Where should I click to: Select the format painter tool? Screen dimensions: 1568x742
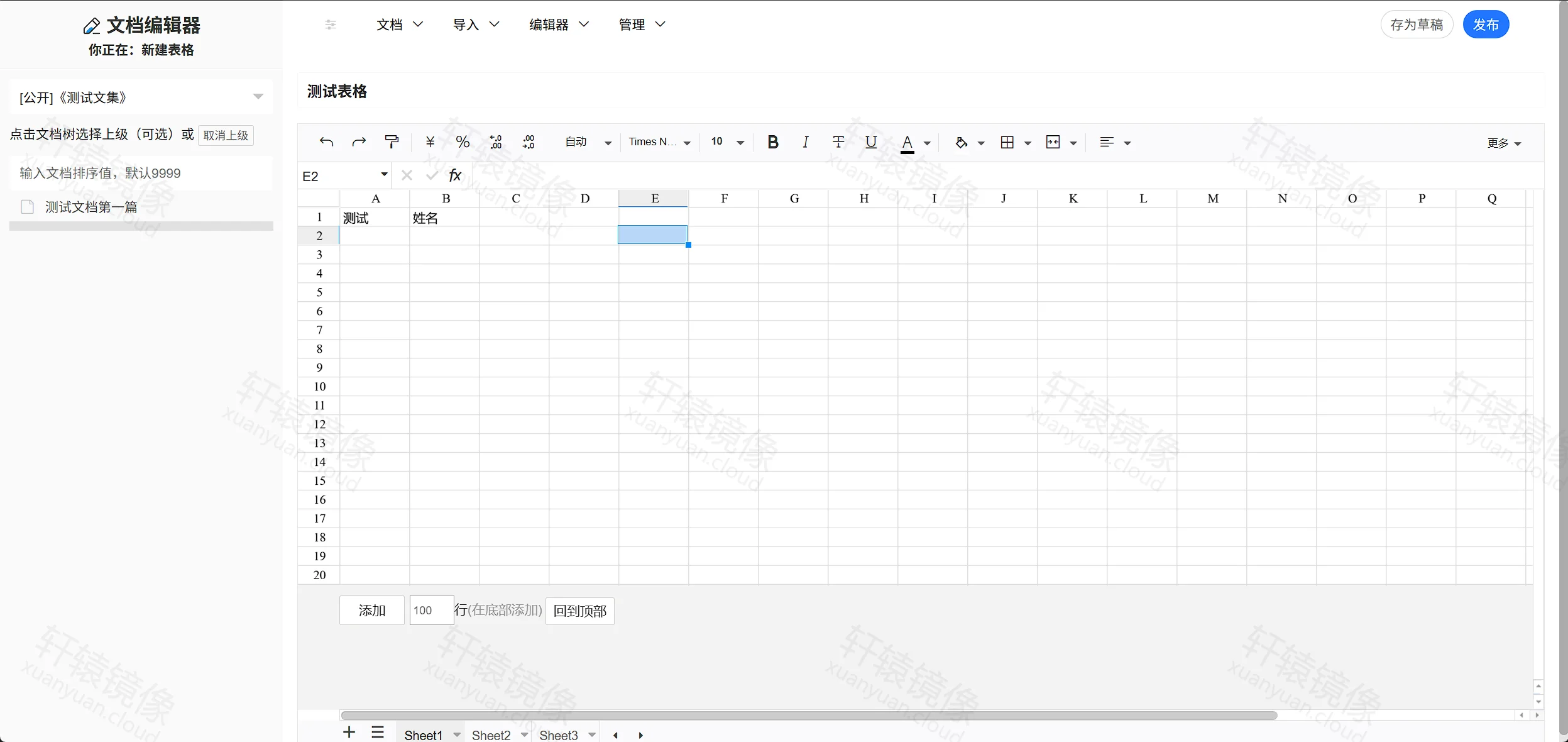click(392, 142)
